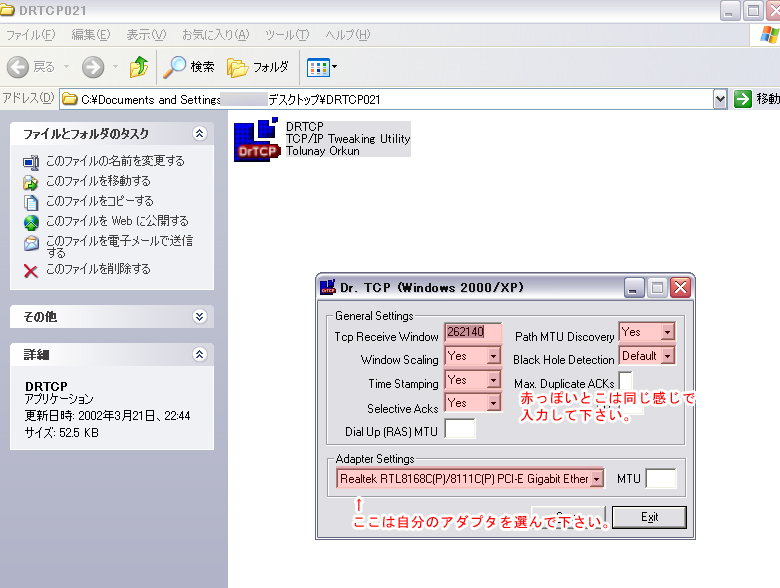Click the envelope e-mail task icon
Screen dimensions: 780x588
[x=31, y=243]
